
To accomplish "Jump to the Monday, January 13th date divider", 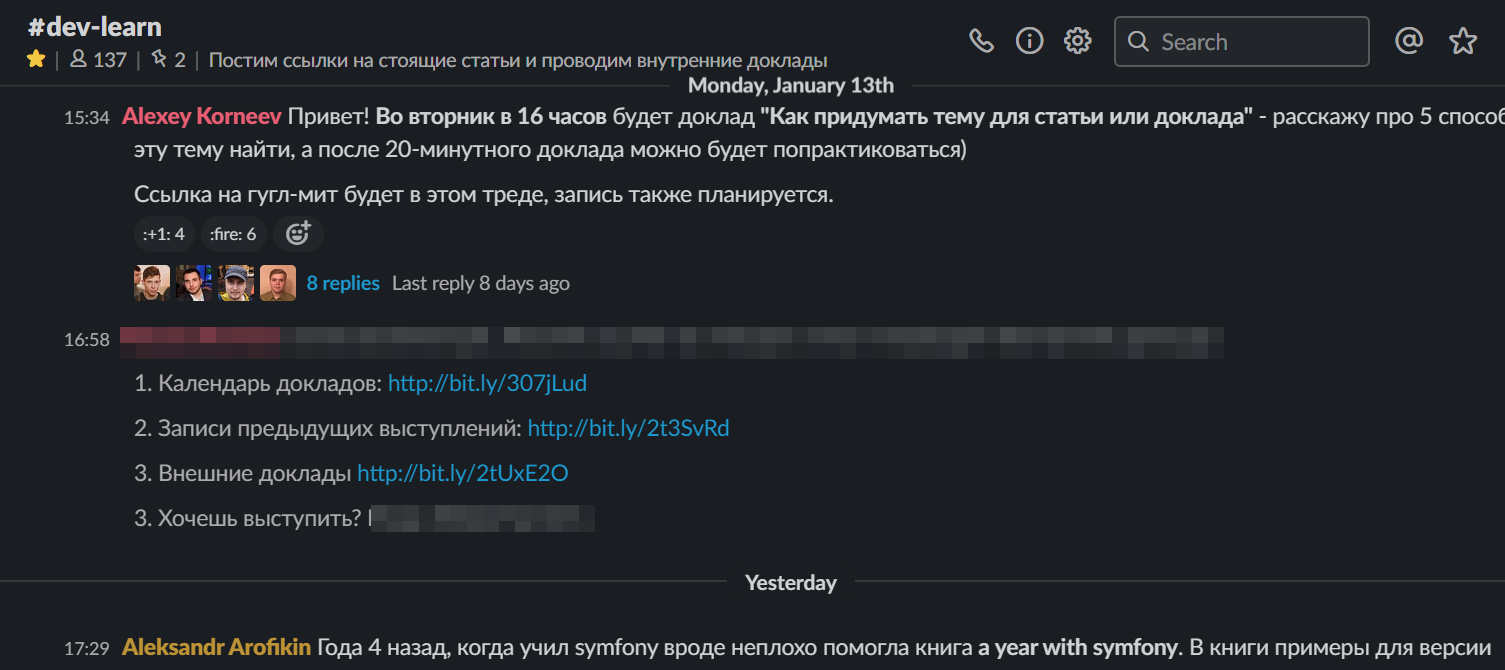I will pyautogui.click(x=790, y=85).
